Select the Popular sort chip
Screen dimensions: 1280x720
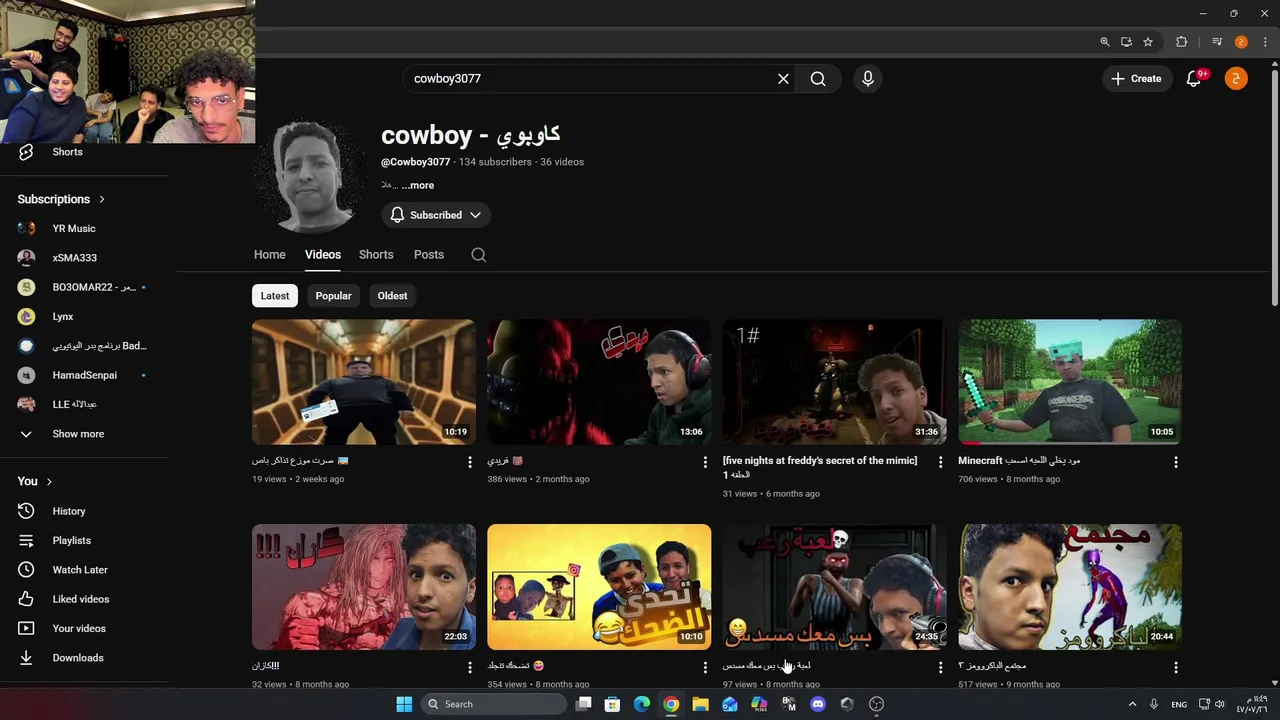pyautogui.click(x=333, y=296)
